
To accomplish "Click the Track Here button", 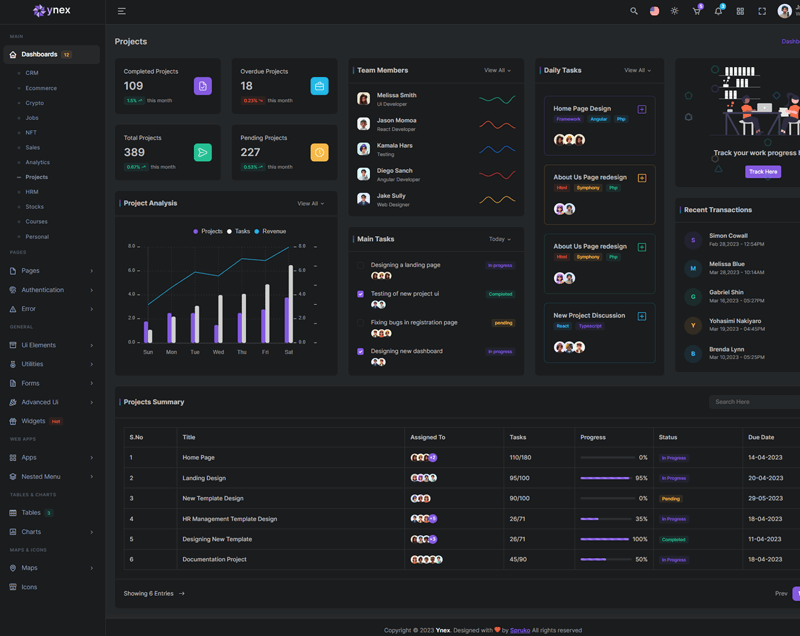I will [x=762, y=172].
